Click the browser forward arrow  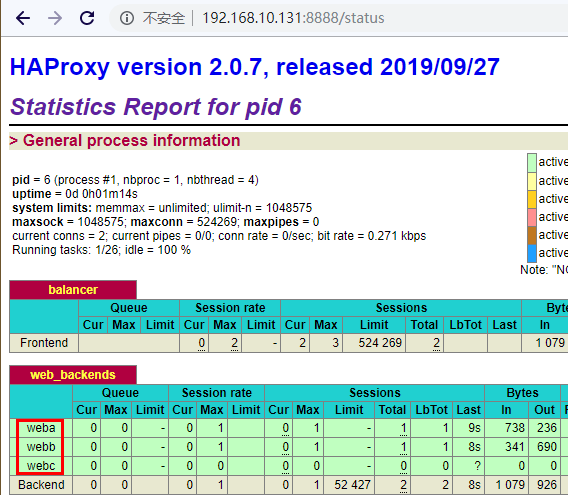[55, 18]
